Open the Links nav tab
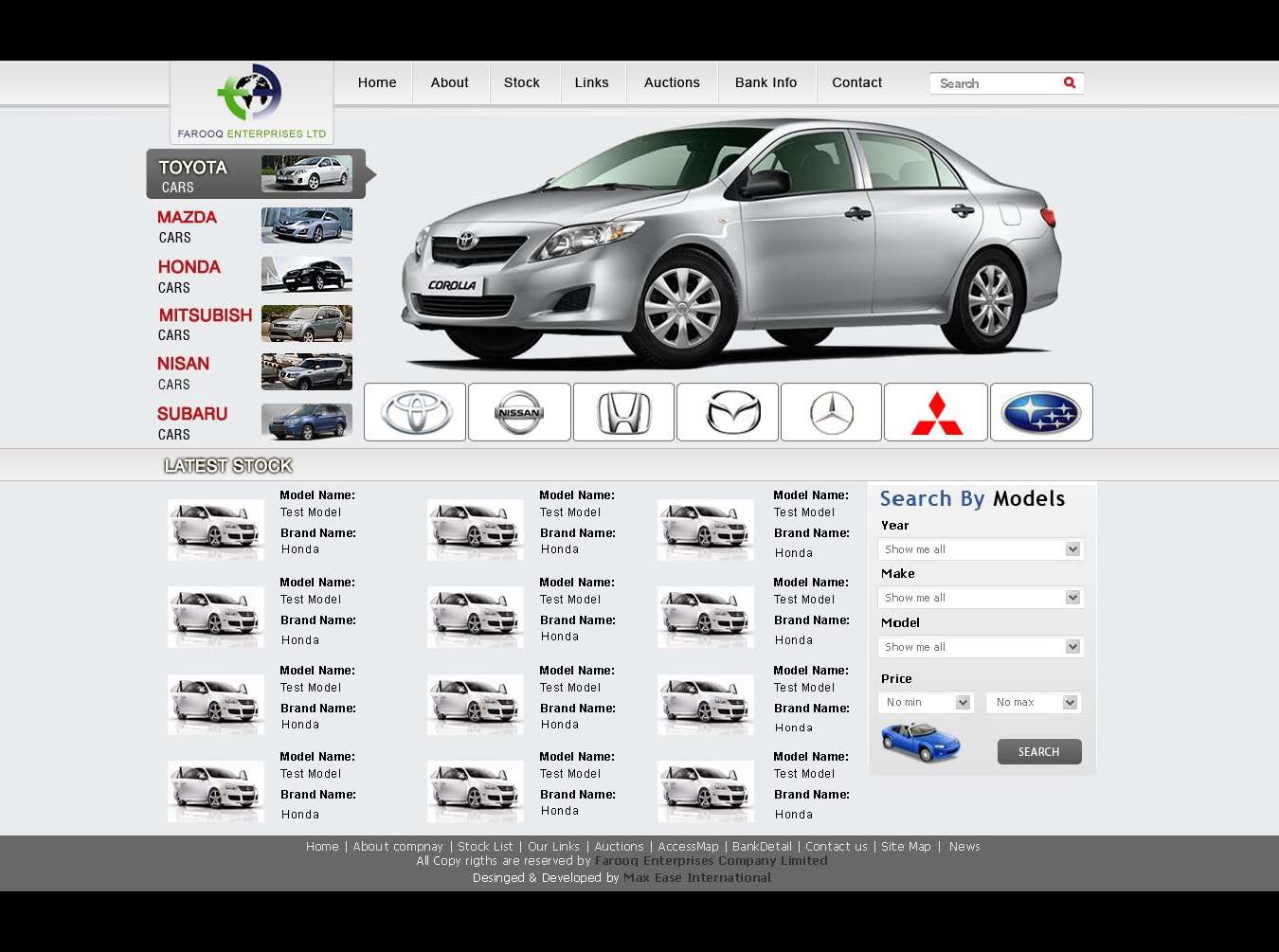1279x952 pixels. (x=592, y=83)
